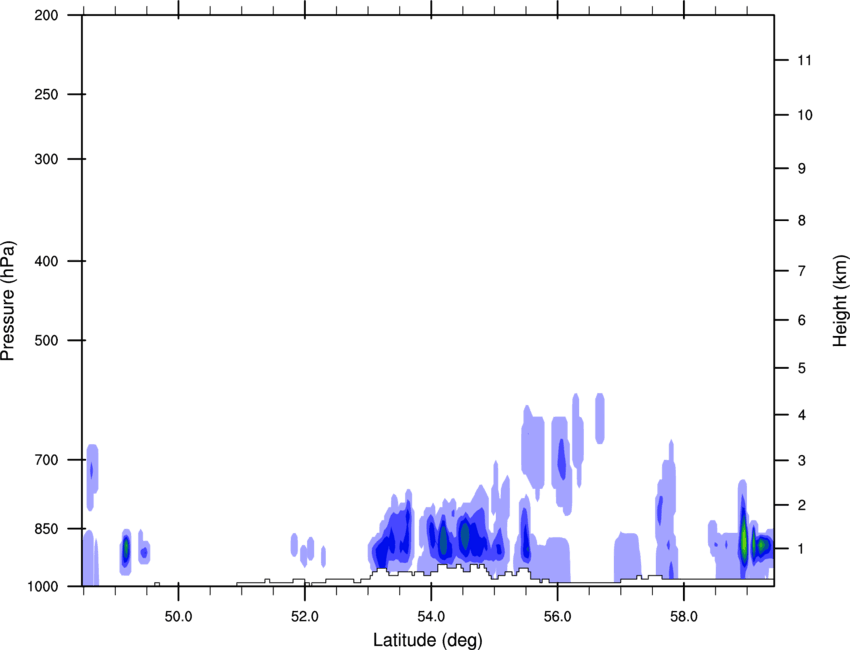The height and width of the screenshot is (650, 850).
Task: Click the dark blue blob near 56.1 degrees, 700 hPa
Action: coord(562,459)
